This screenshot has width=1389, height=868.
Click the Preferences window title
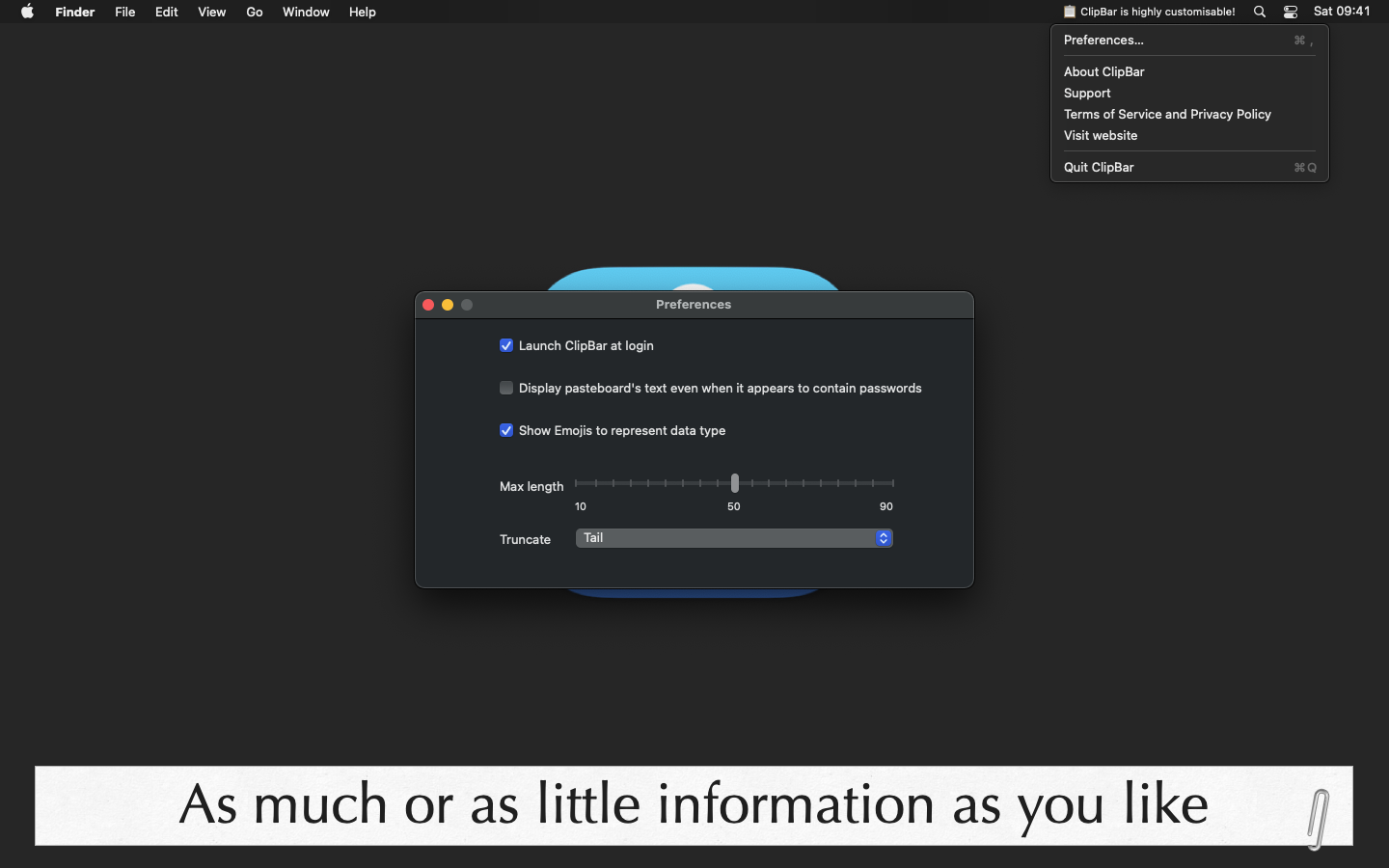[x=694, y=305]
